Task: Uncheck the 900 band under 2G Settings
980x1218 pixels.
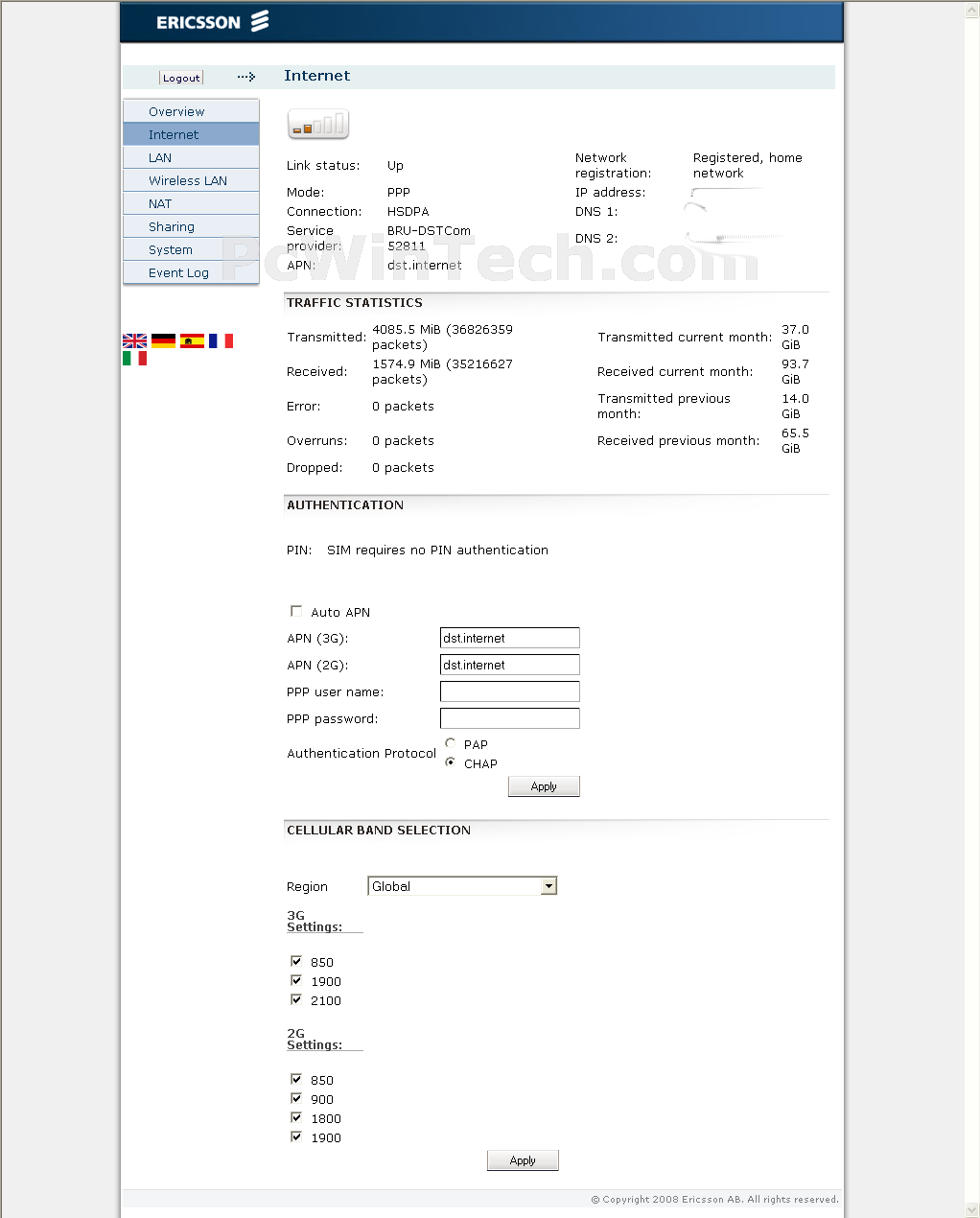Action: pos(296,1098)
